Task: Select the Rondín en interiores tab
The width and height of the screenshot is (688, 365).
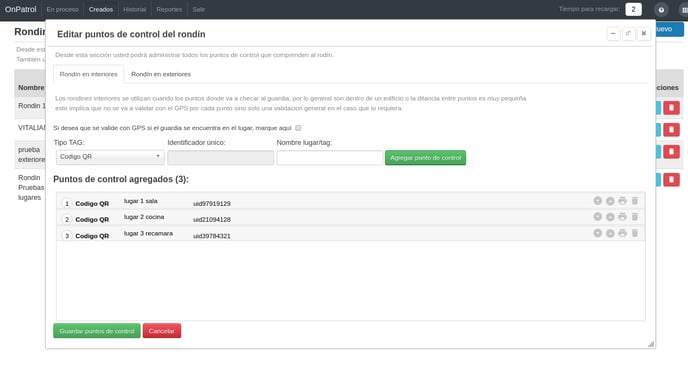Action: pos(89,74)
